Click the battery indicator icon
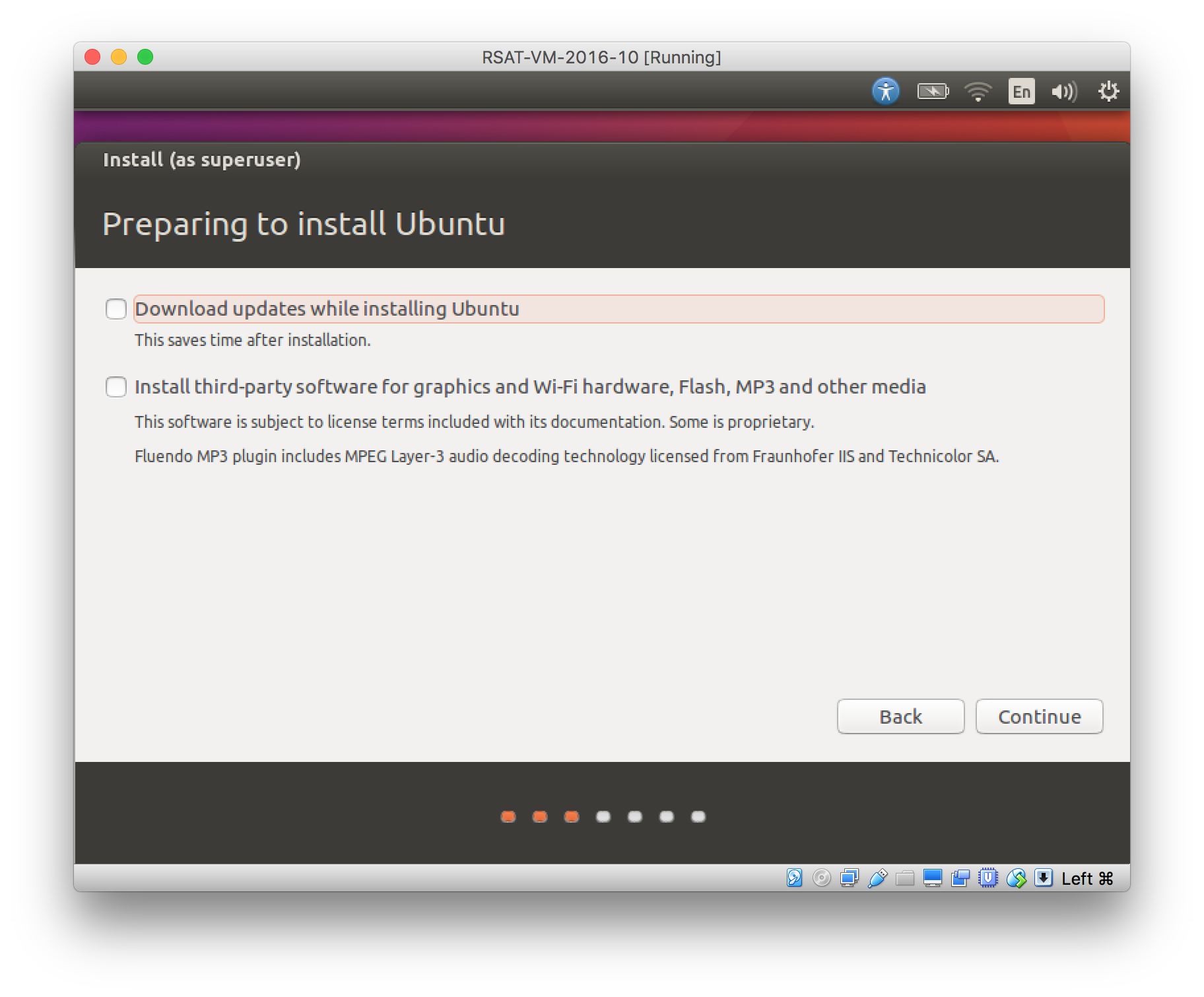The image size is (1204, 997). pyautogui.click(x=932, y=91)
